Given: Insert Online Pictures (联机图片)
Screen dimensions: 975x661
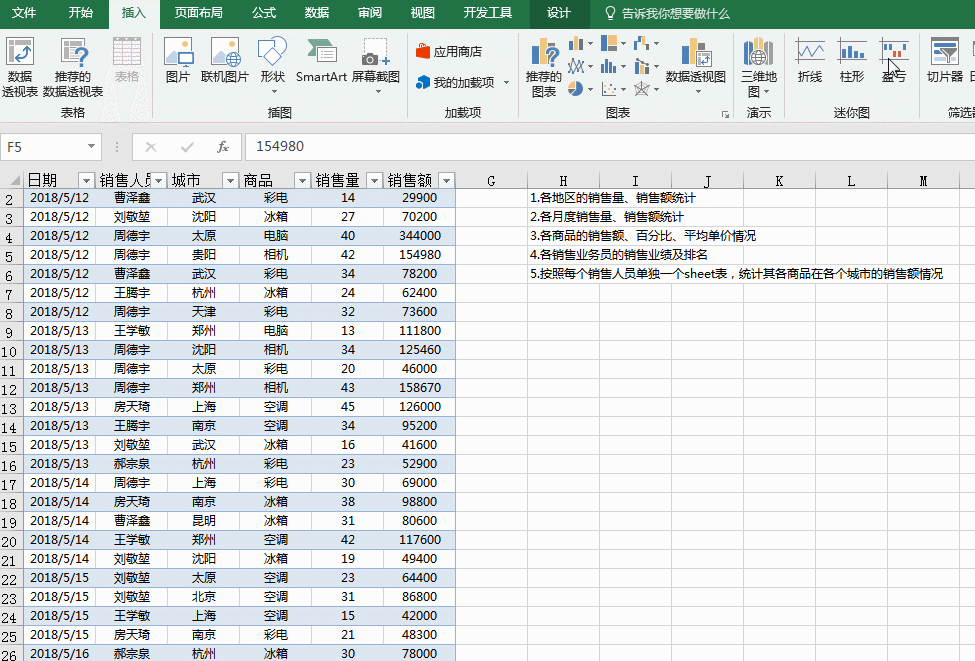Looking at the screenshot, I should tap(225, 60).
